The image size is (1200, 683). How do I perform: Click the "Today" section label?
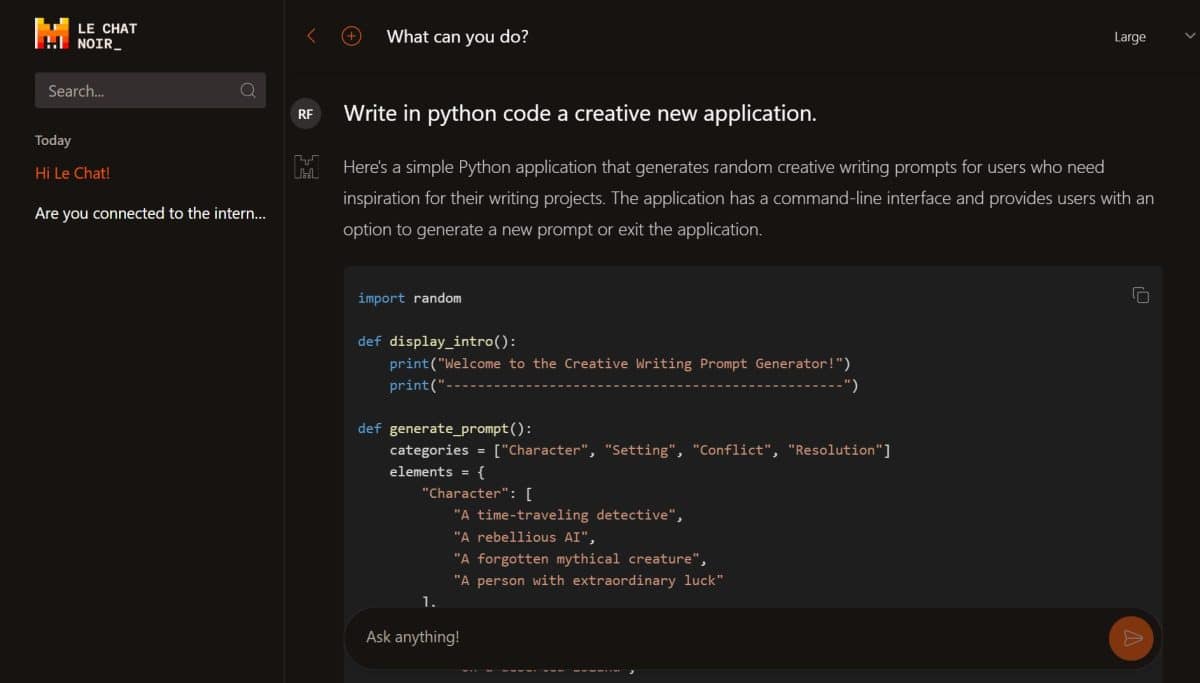[x=53, y=140]
